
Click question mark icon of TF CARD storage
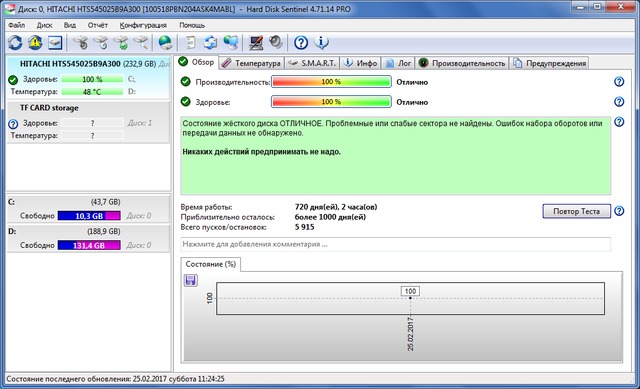(13, 124)
